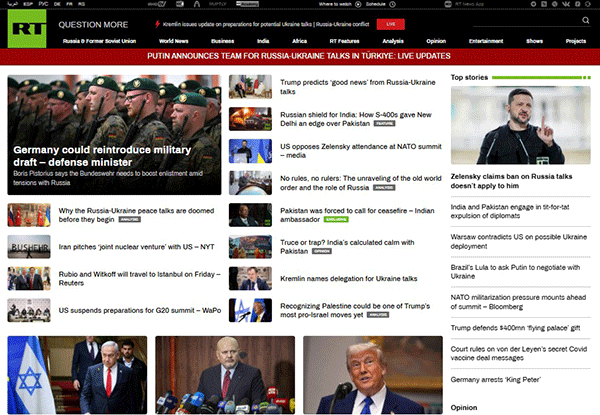Screen dimensions: 600x415
Task: Open the VK social media icon
Action: (566, 4)
